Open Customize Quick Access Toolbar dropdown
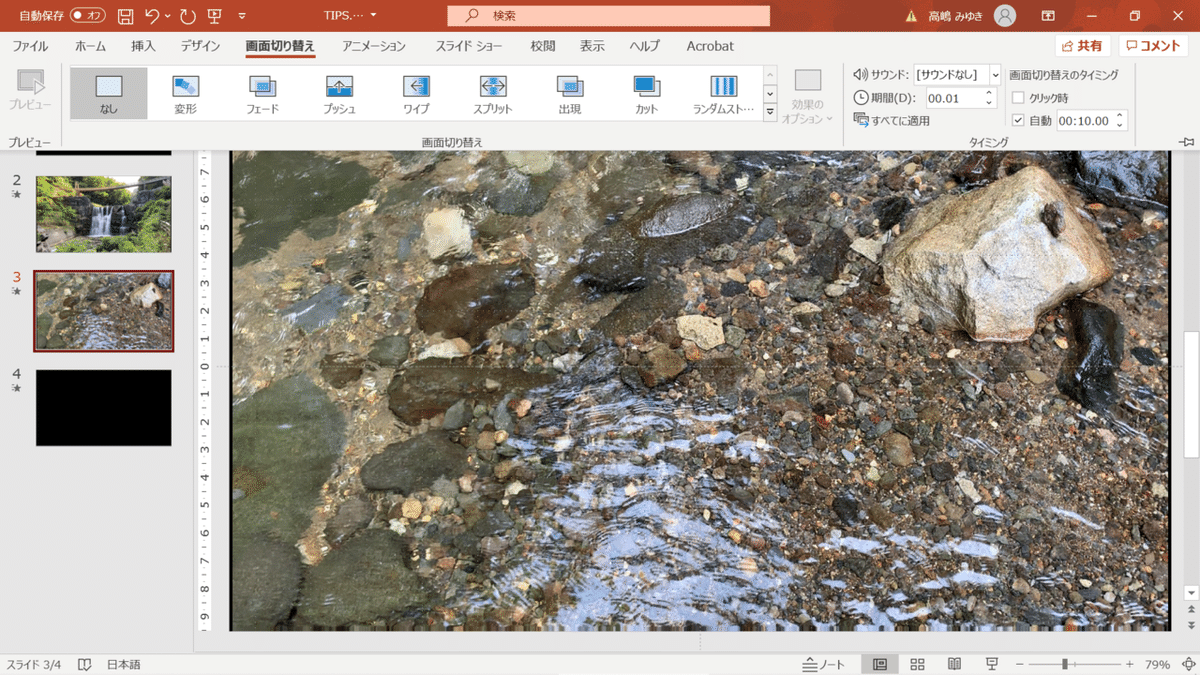 click(242, 16)
